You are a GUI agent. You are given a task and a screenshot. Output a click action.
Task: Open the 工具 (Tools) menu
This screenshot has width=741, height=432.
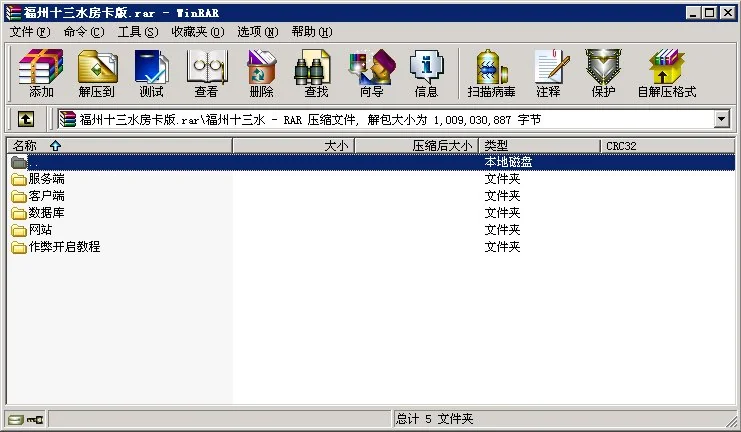click(x=138, y=32)
